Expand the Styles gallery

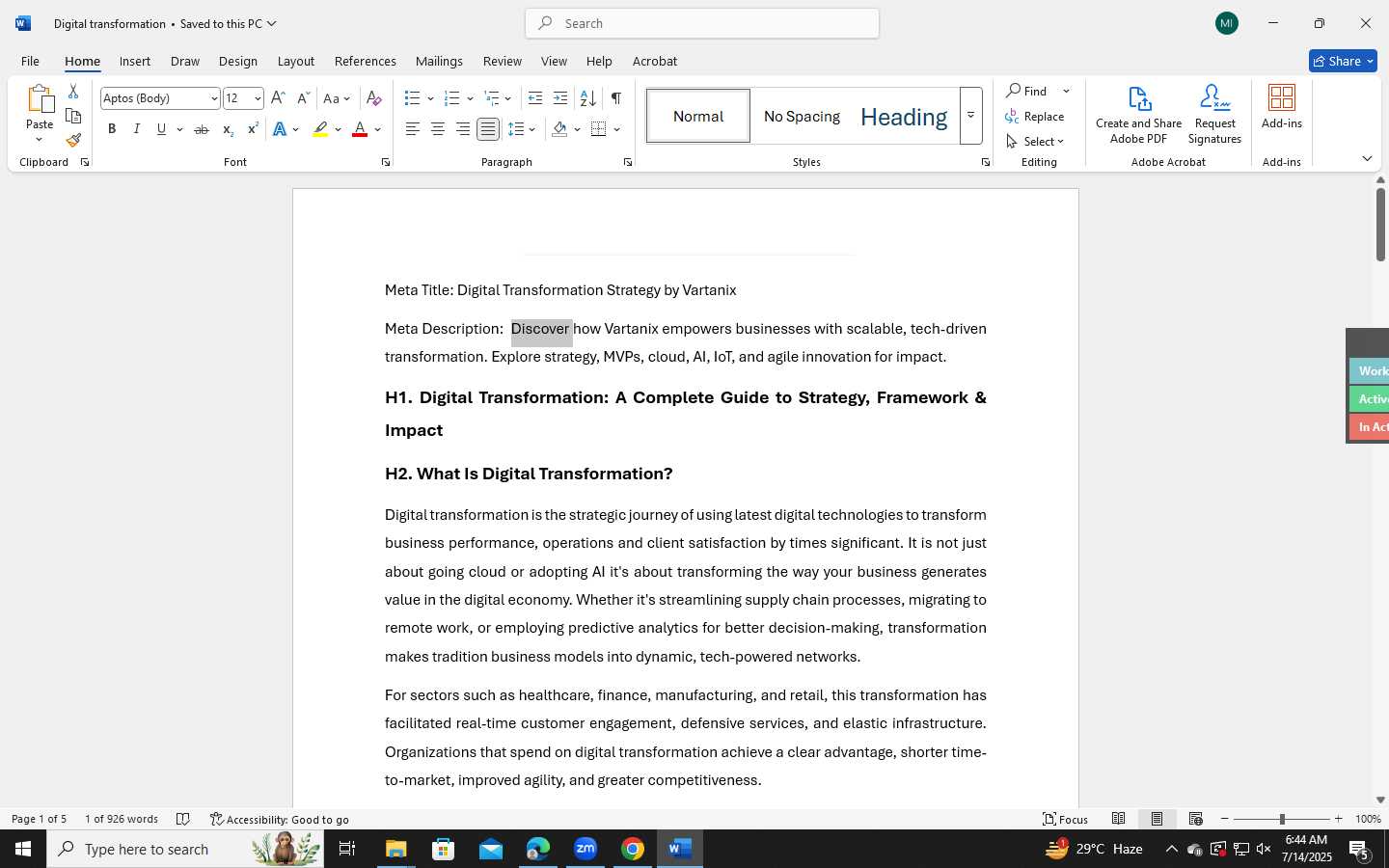(x=971, y=116)
